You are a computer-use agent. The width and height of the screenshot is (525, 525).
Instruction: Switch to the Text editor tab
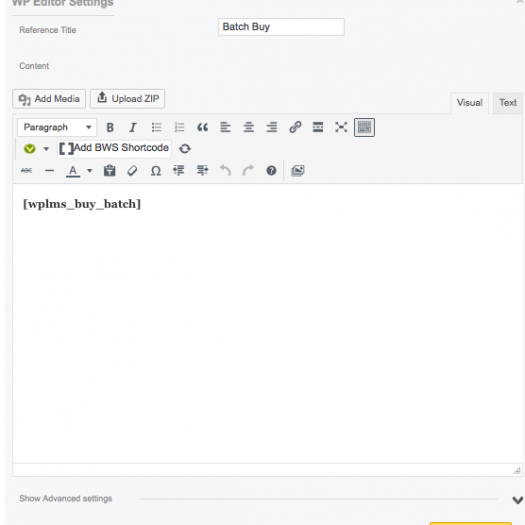click(508, 103)
